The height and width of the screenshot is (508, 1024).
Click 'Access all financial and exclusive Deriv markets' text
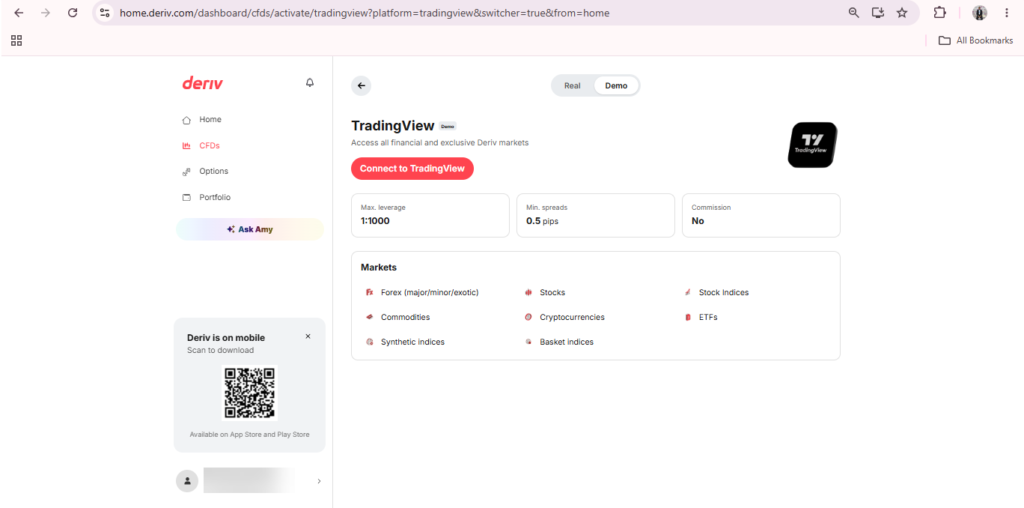(440, 142)
